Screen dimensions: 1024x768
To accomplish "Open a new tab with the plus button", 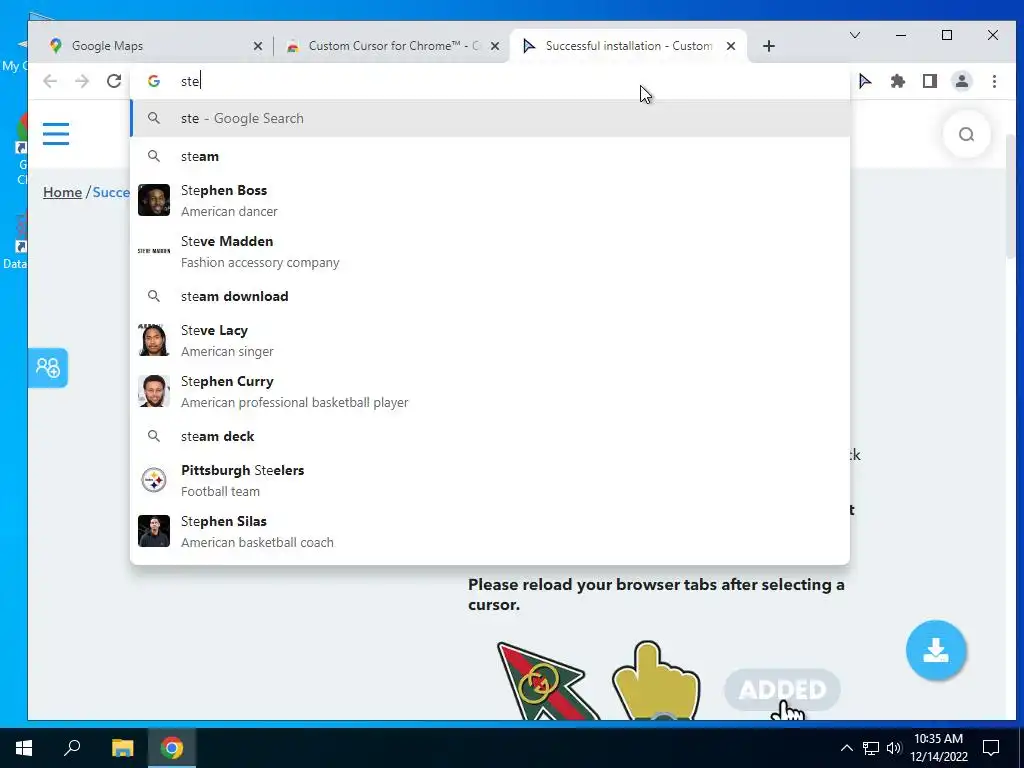I will point(769,46).
